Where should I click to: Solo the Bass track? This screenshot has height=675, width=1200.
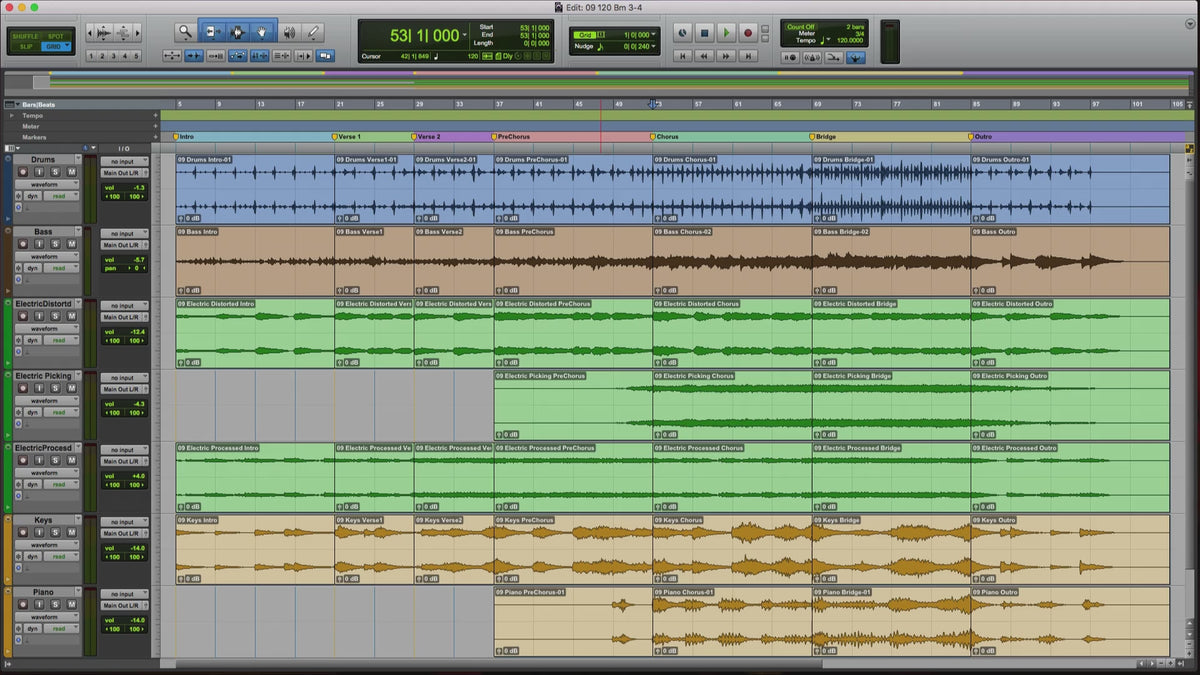(x=56, y=244)
